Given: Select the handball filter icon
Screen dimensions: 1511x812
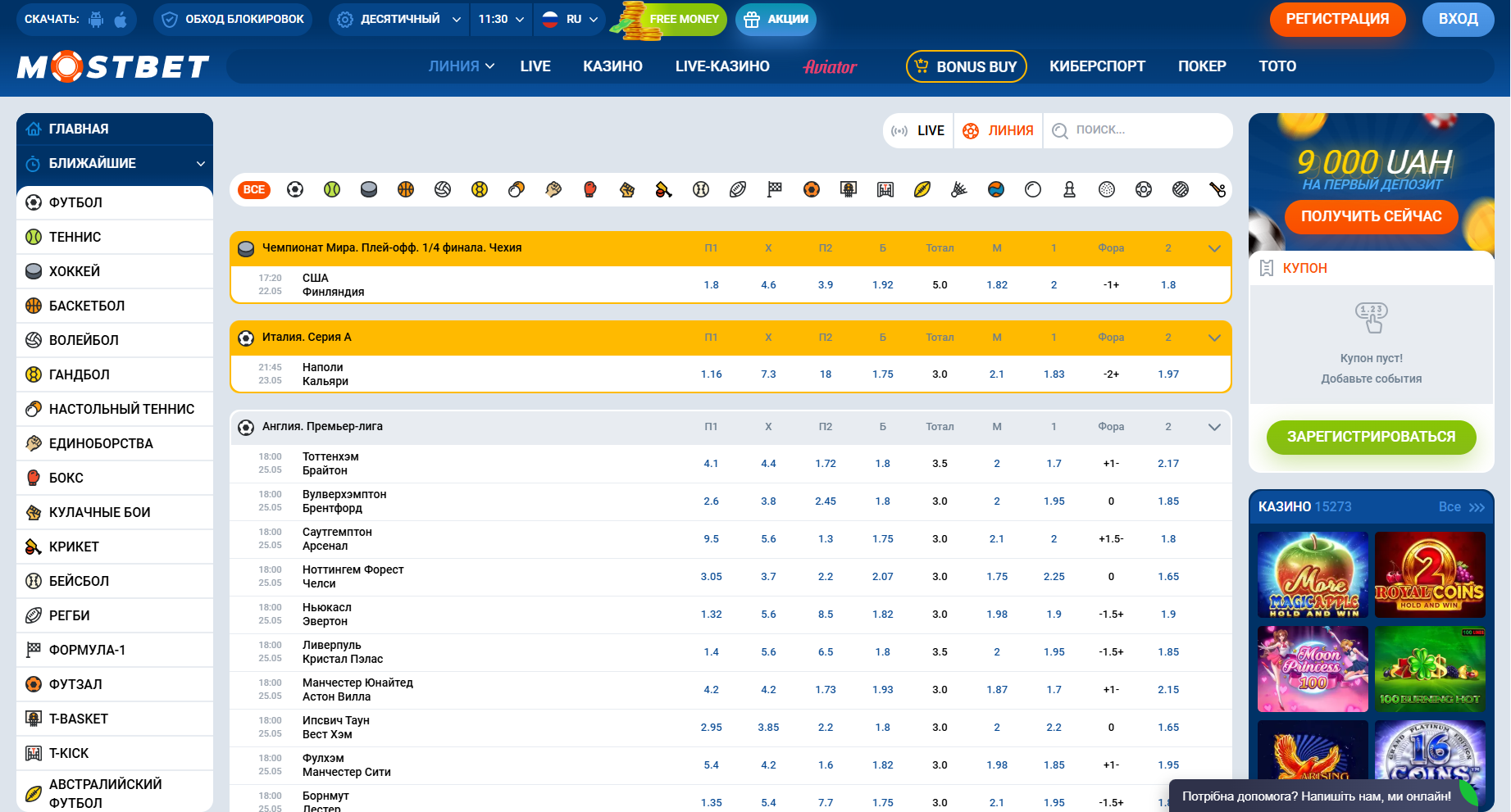Looking at the screenshot, I should [480, 189].
